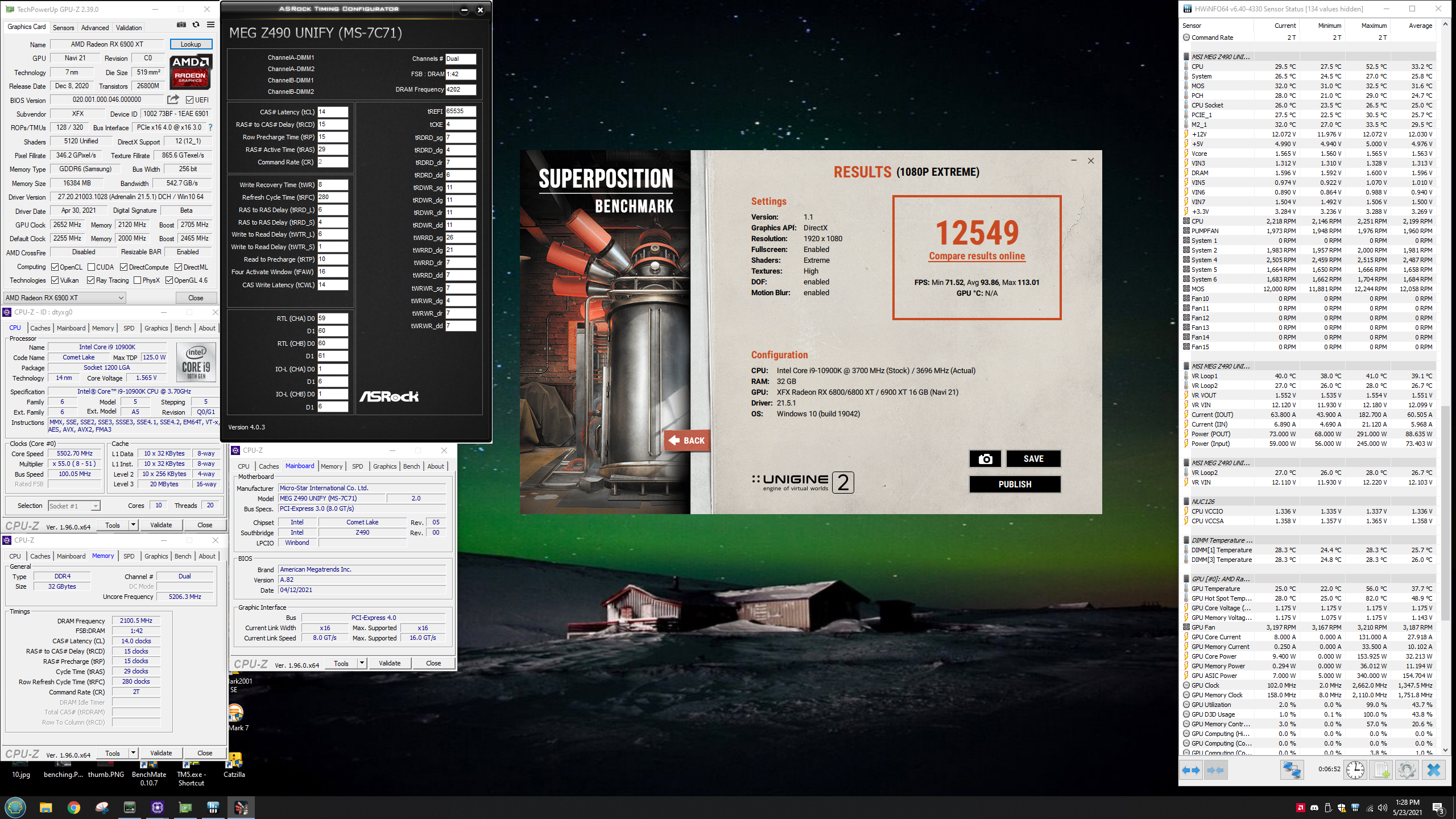1456x819 pixels.
Task: Click the BIOS version share/export icon
Action: click(x=173, y=100)
